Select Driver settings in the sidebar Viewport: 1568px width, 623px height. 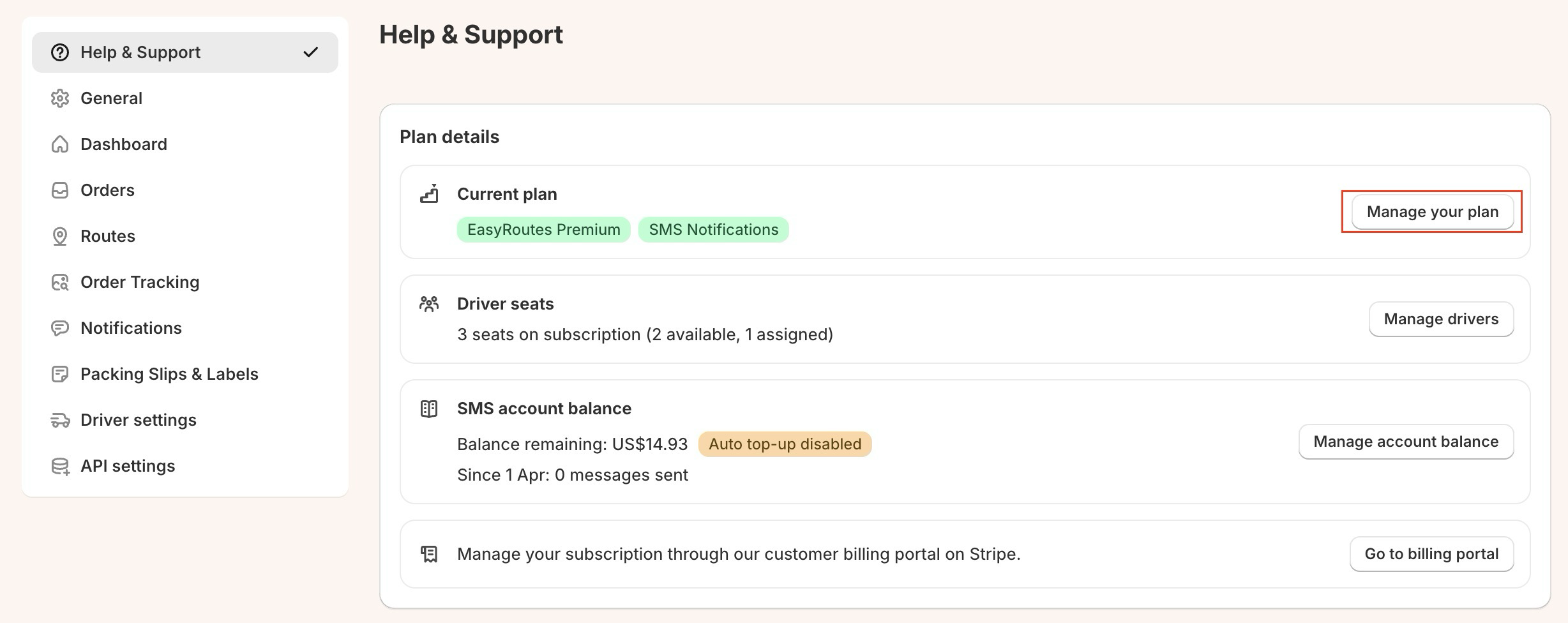point(138,420)
